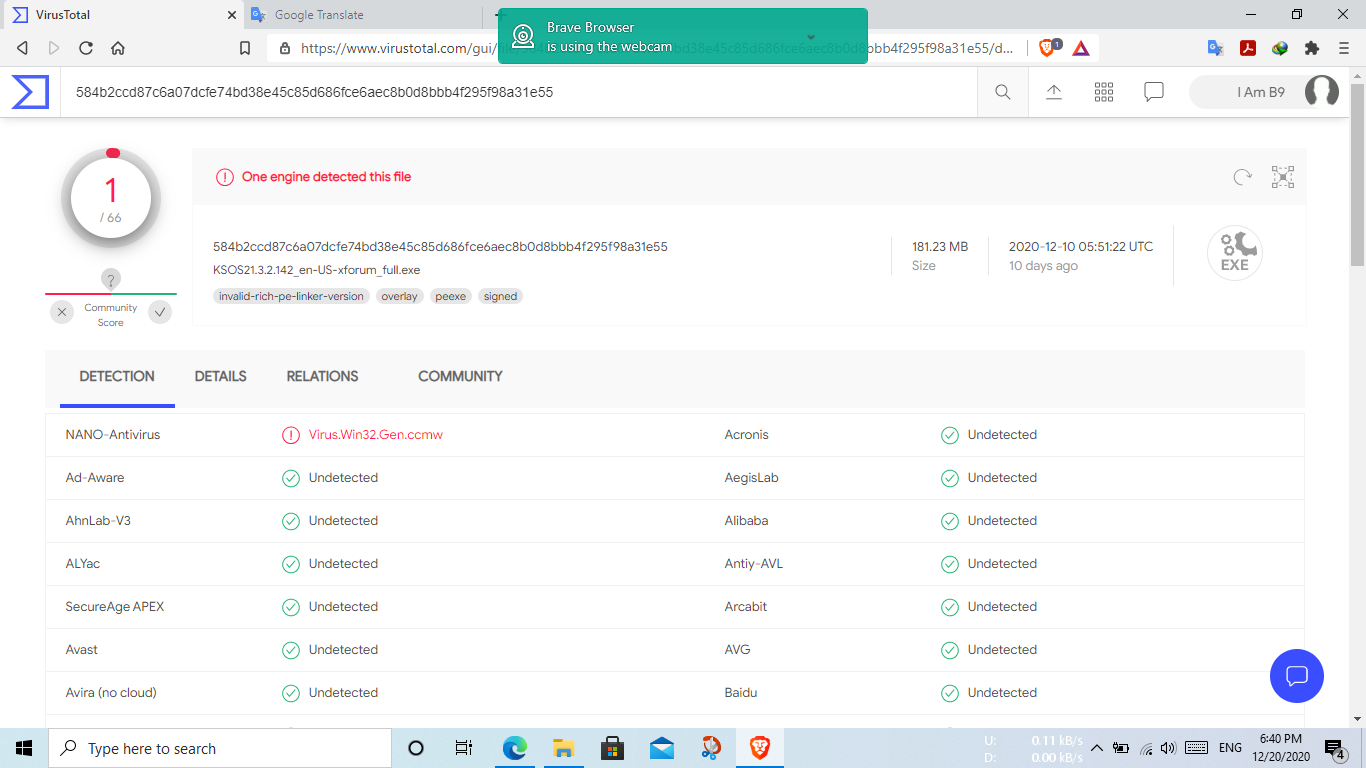Click the SecureAge APEX engine name
This screenshot has height=768, width=1366.
click(x=115, y=607)
